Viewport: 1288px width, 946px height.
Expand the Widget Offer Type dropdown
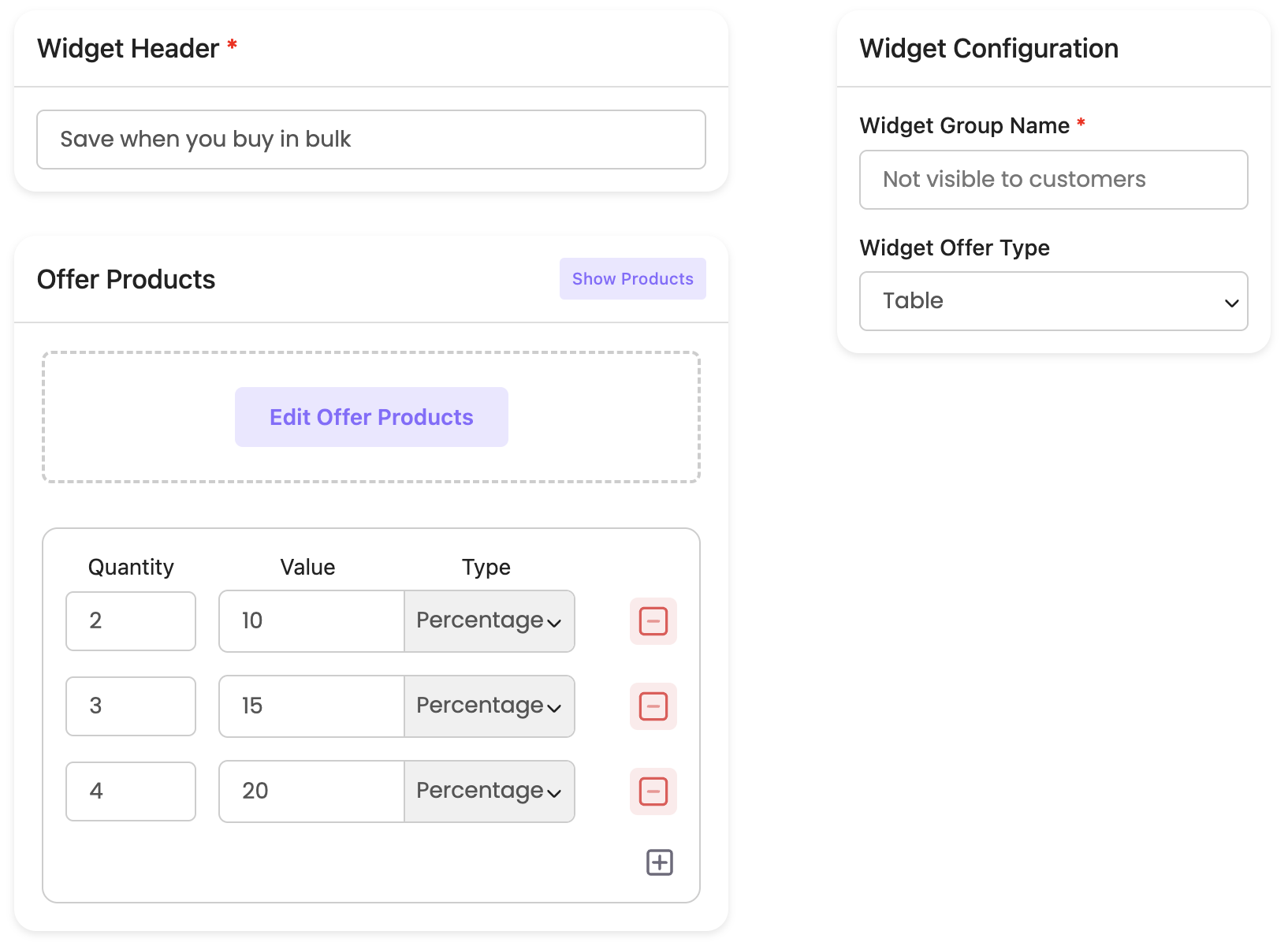click(1053, 301)
